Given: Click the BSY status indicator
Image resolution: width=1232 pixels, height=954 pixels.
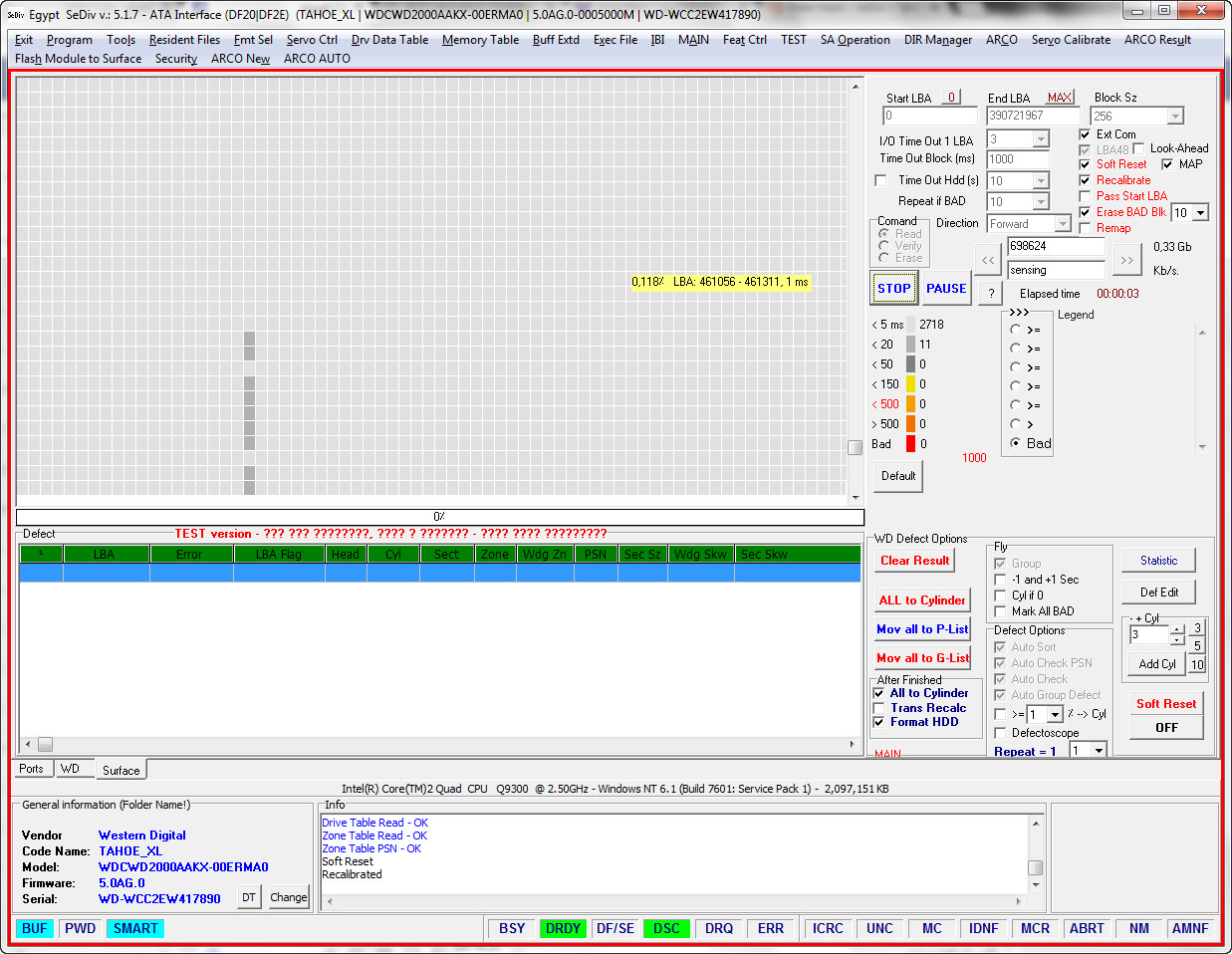Looking at the screenshot, I should (x=512, y=928).
